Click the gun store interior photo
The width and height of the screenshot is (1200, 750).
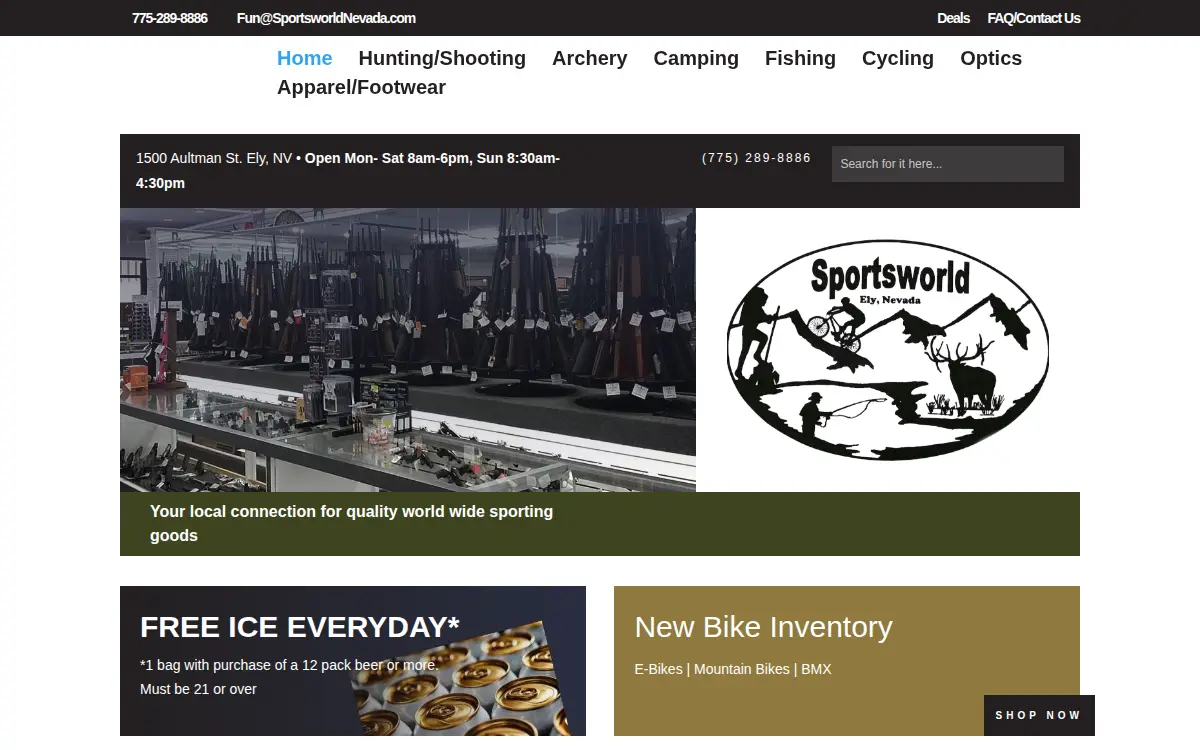click(x=408, y=350)
